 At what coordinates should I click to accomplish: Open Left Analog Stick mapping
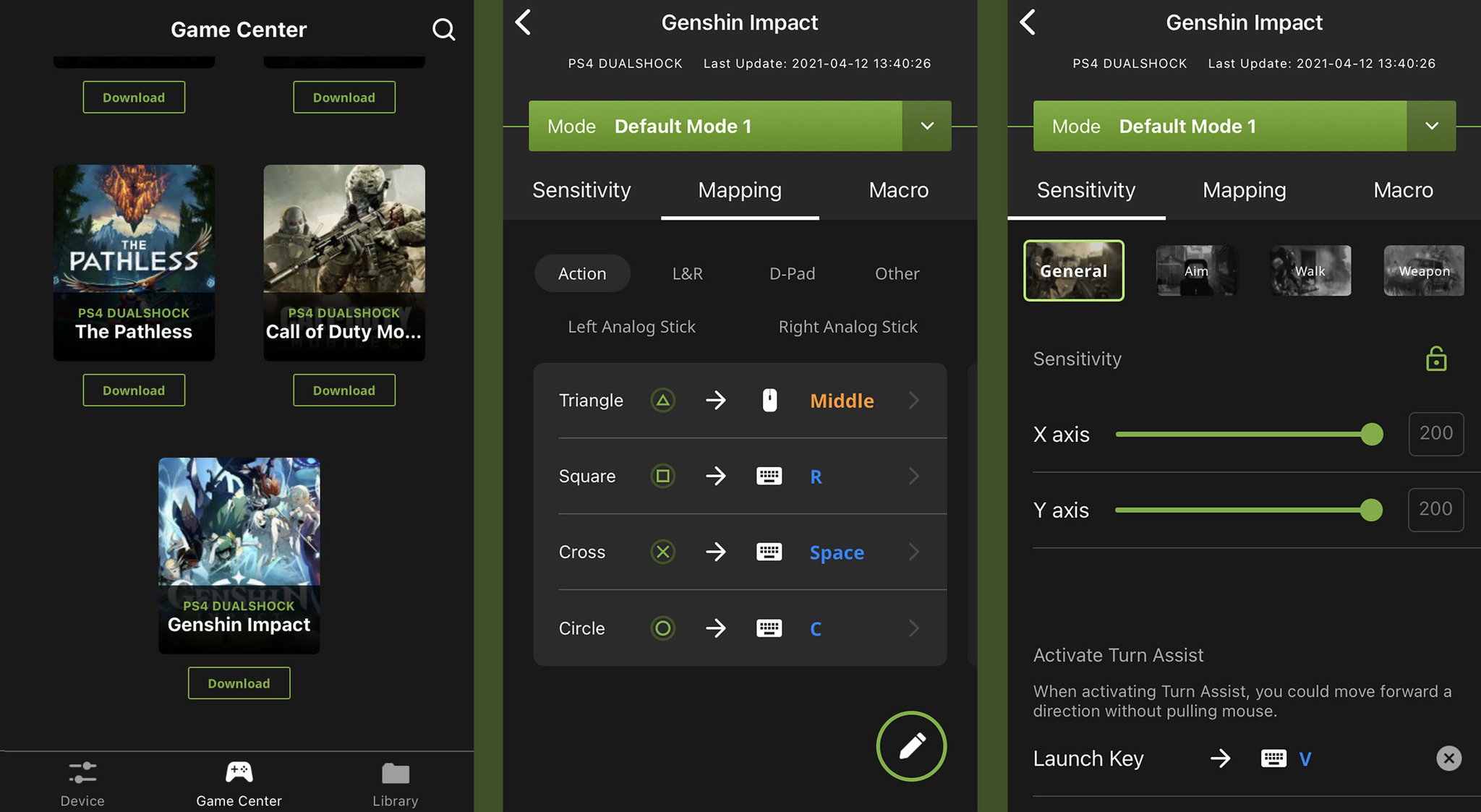[x=631, y=327]
